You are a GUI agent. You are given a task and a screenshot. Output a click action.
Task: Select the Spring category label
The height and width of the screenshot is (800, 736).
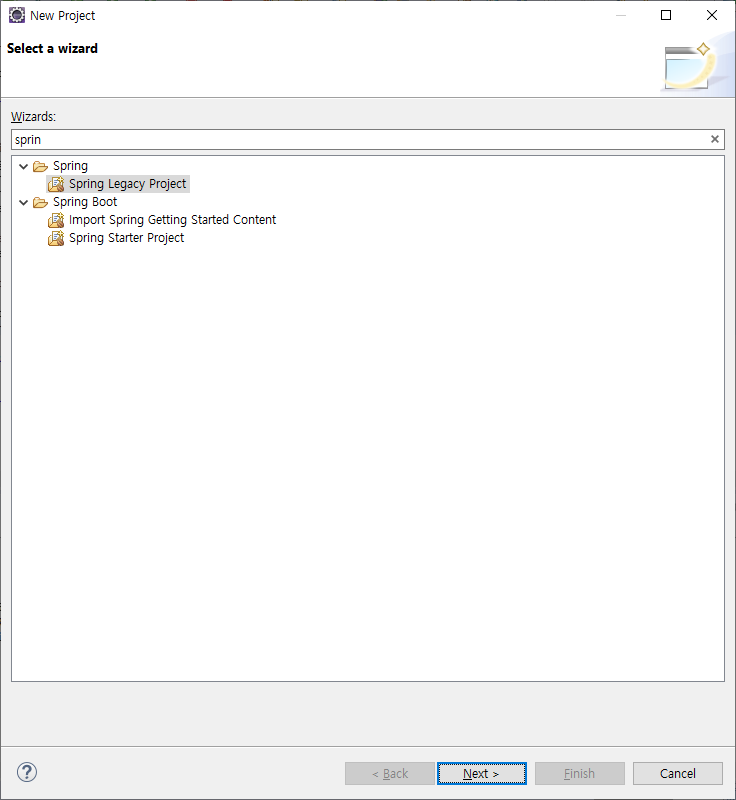[x=70, y=166]
